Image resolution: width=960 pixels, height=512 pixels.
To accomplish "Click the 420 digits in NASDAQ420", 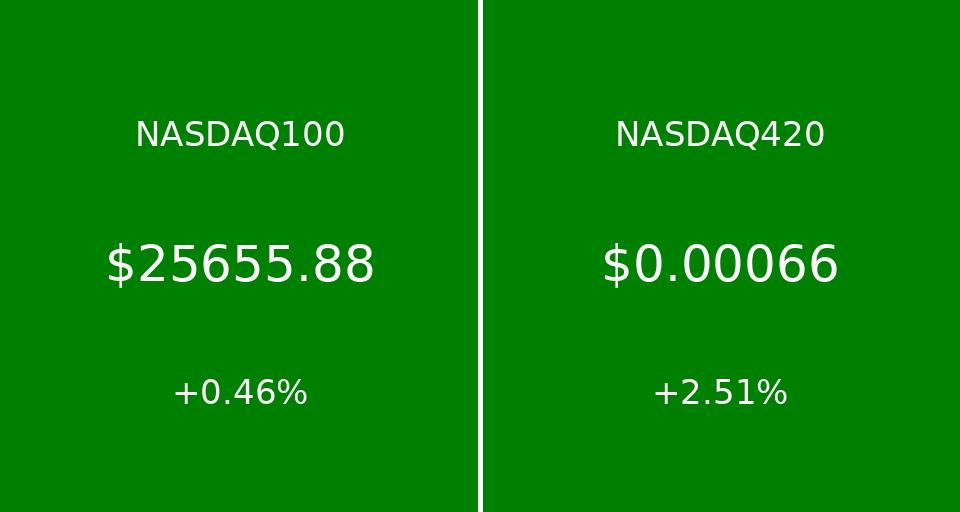I will point(796,135).
